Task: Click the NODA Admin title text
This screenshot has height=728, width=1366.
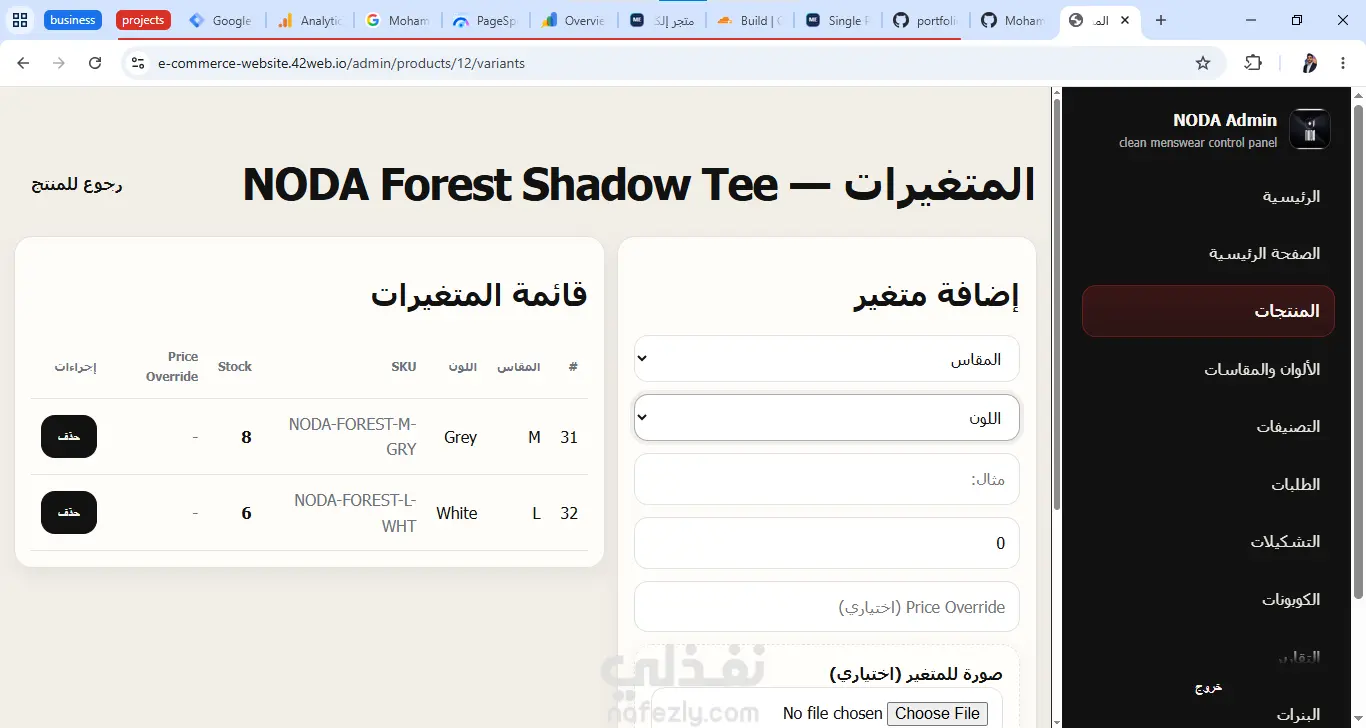Action: [x=1225, y=120]
